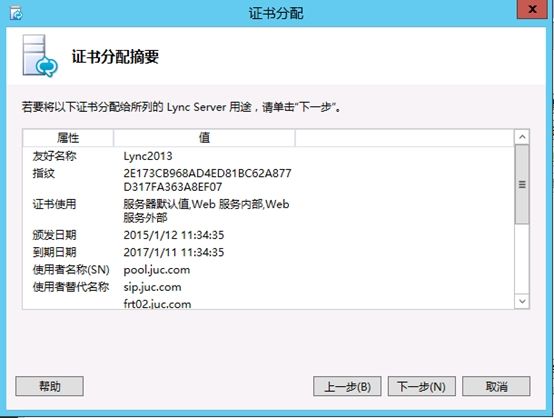
Task: Click the pool.juc.com value
Action: coord(157,270)
